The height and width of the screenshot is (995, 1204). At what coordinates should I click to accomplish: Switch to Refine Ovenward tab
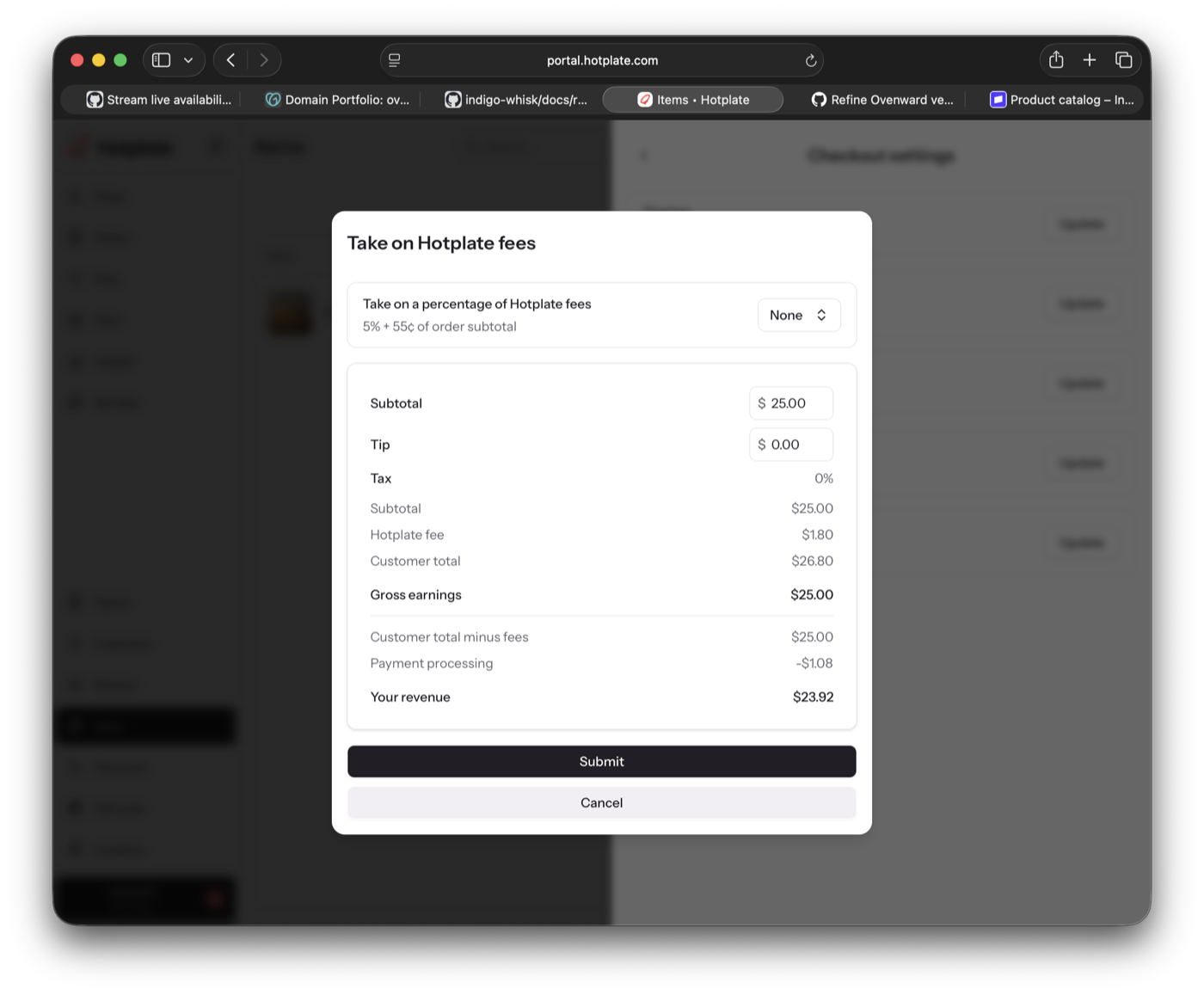[882, 100]
